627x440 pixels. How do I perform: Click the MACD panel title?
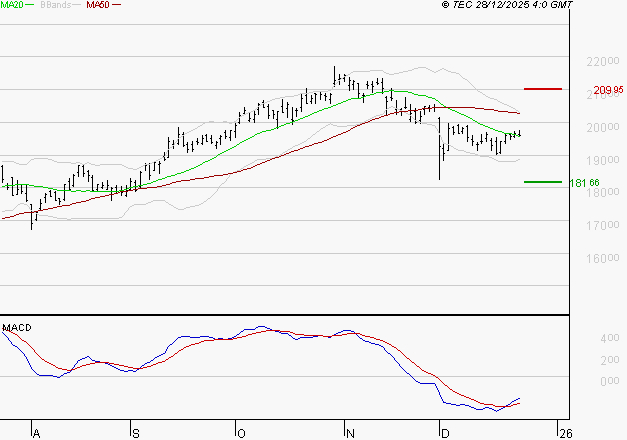pos(17,328)
